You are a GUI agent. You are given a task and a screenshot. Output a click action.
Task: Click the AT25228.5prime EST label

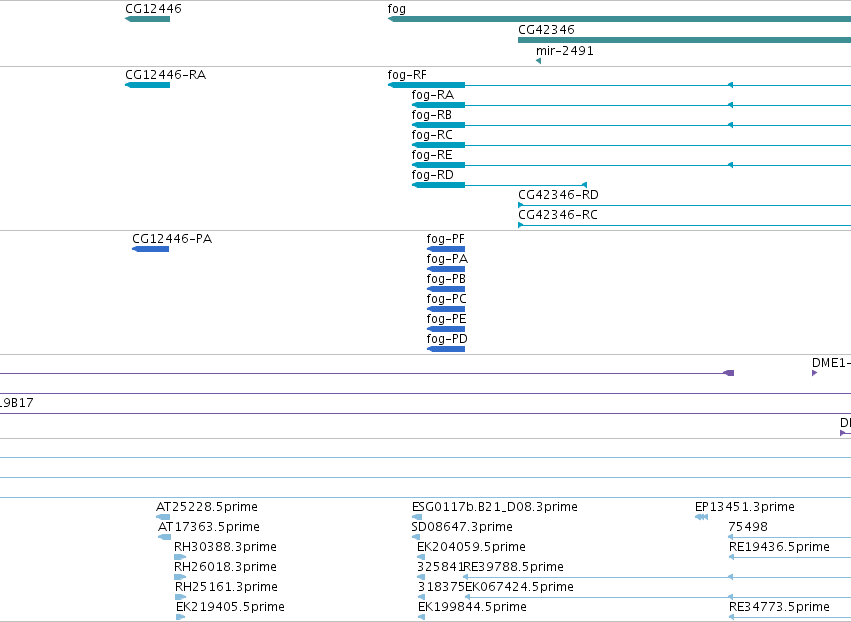pyautogui.click(x=207, y=507)
